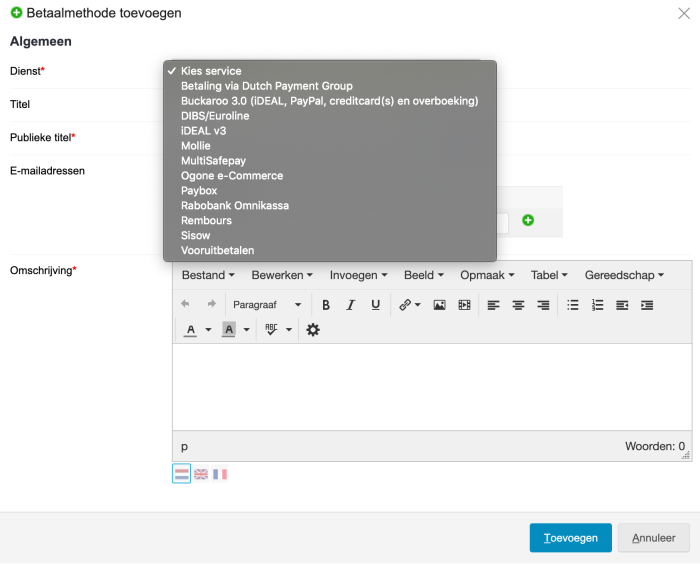Align text left
700x564 pixels.
493,305
